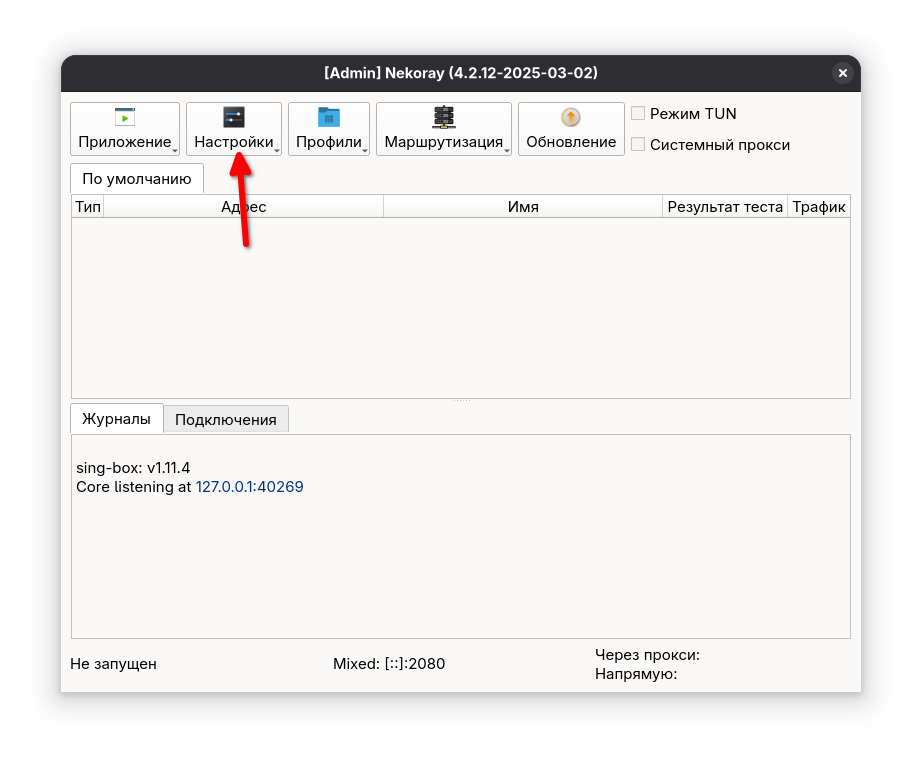Open the Маршрутизация server rack icon
Image resolution: width=922 pixels, height=759 pixels.
(x=444, y=117)
